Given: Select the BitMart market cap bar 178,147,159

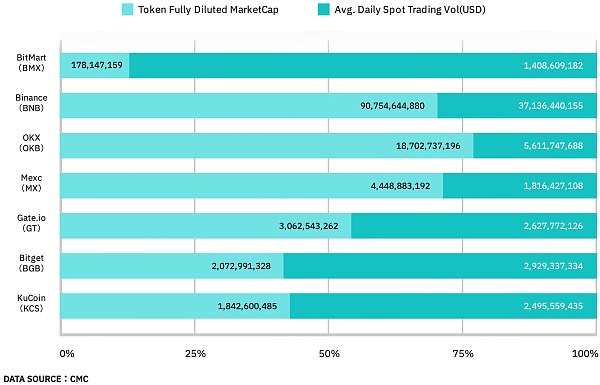Looking at the screenshot, I should click(x=95, y=65).
